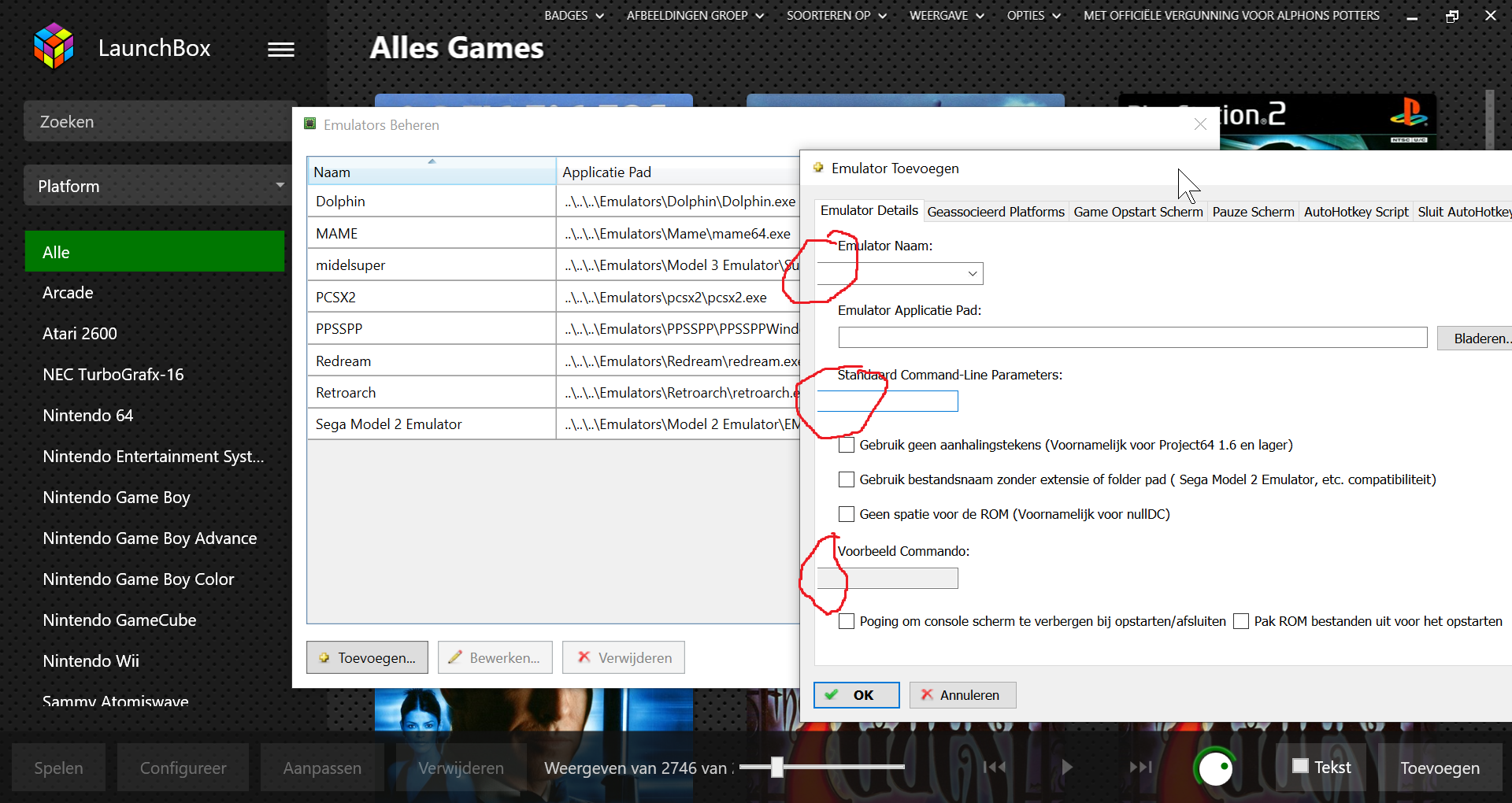Switch to AutoHotkey Script tab
This screenshot has width=1512, height=803.
coord(1356,212)
